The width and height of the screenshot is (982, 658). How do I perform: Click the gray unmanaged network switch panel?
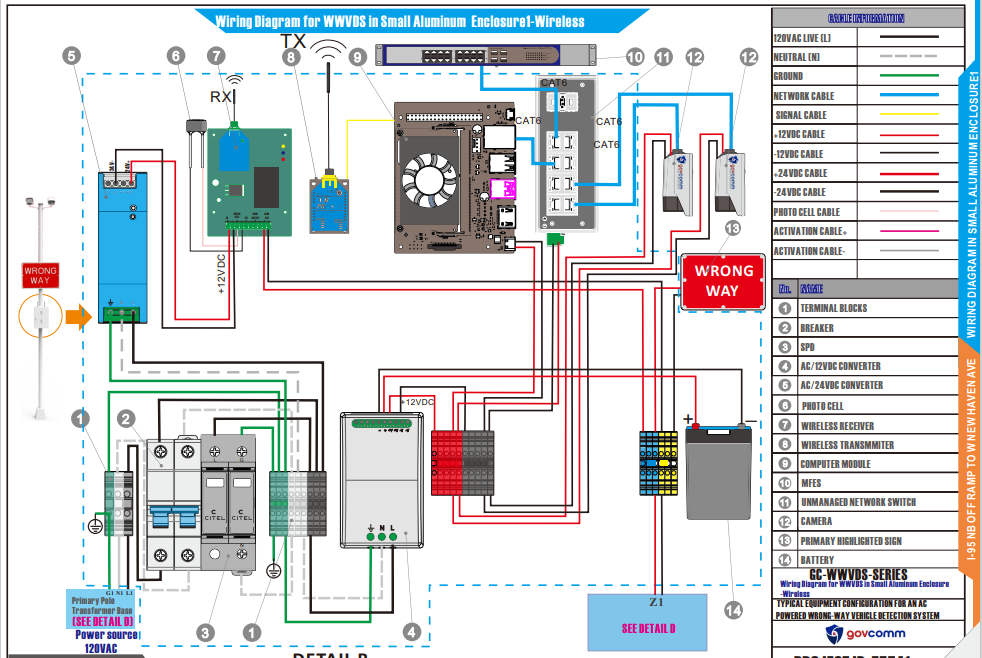click(567, 154)
